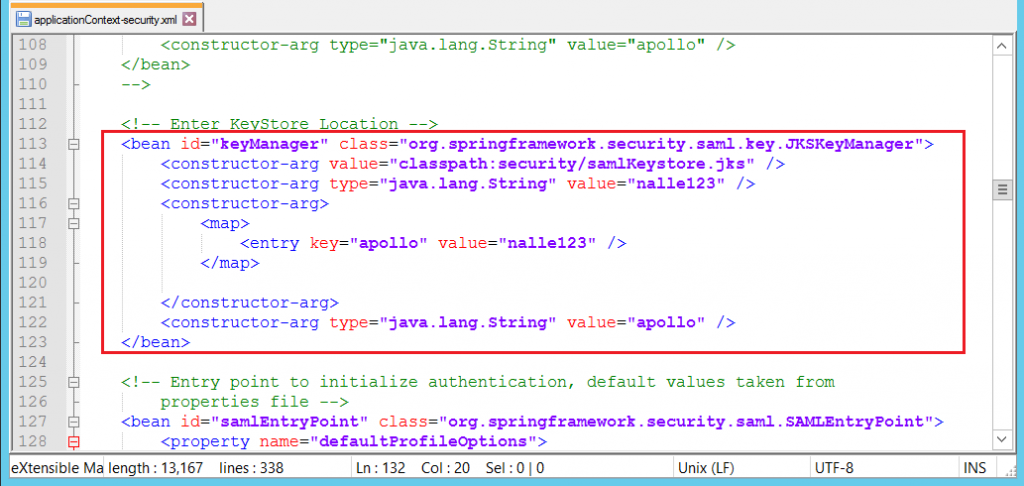Screen dimensions: 1024x486
Task: Click the </bean> closing tag on line 123
Action: pos(155,342)
